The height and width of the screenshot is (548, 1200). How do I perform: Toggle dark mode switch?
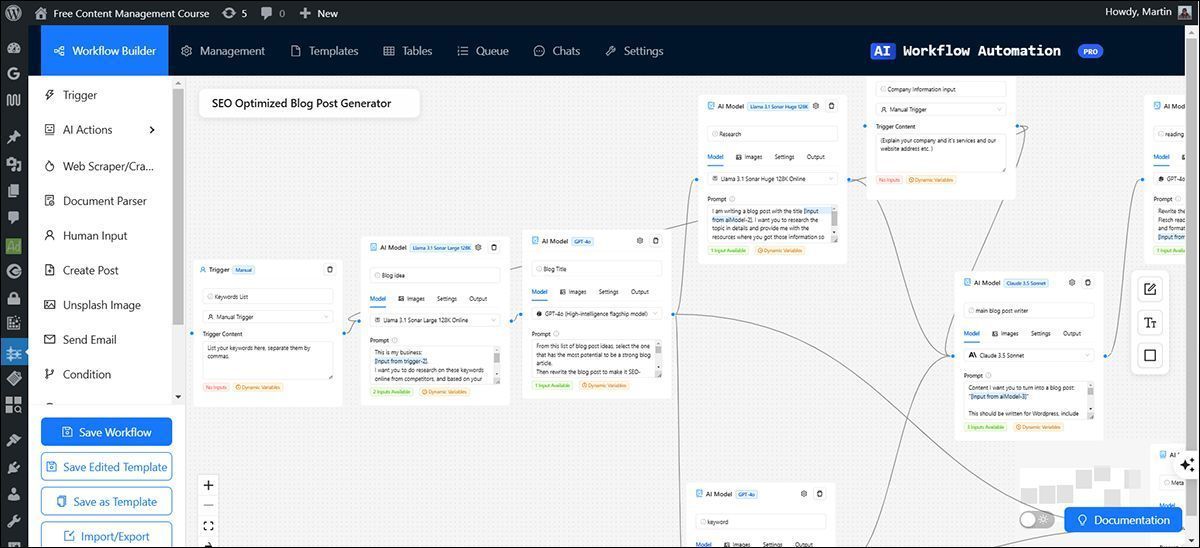1036,519
